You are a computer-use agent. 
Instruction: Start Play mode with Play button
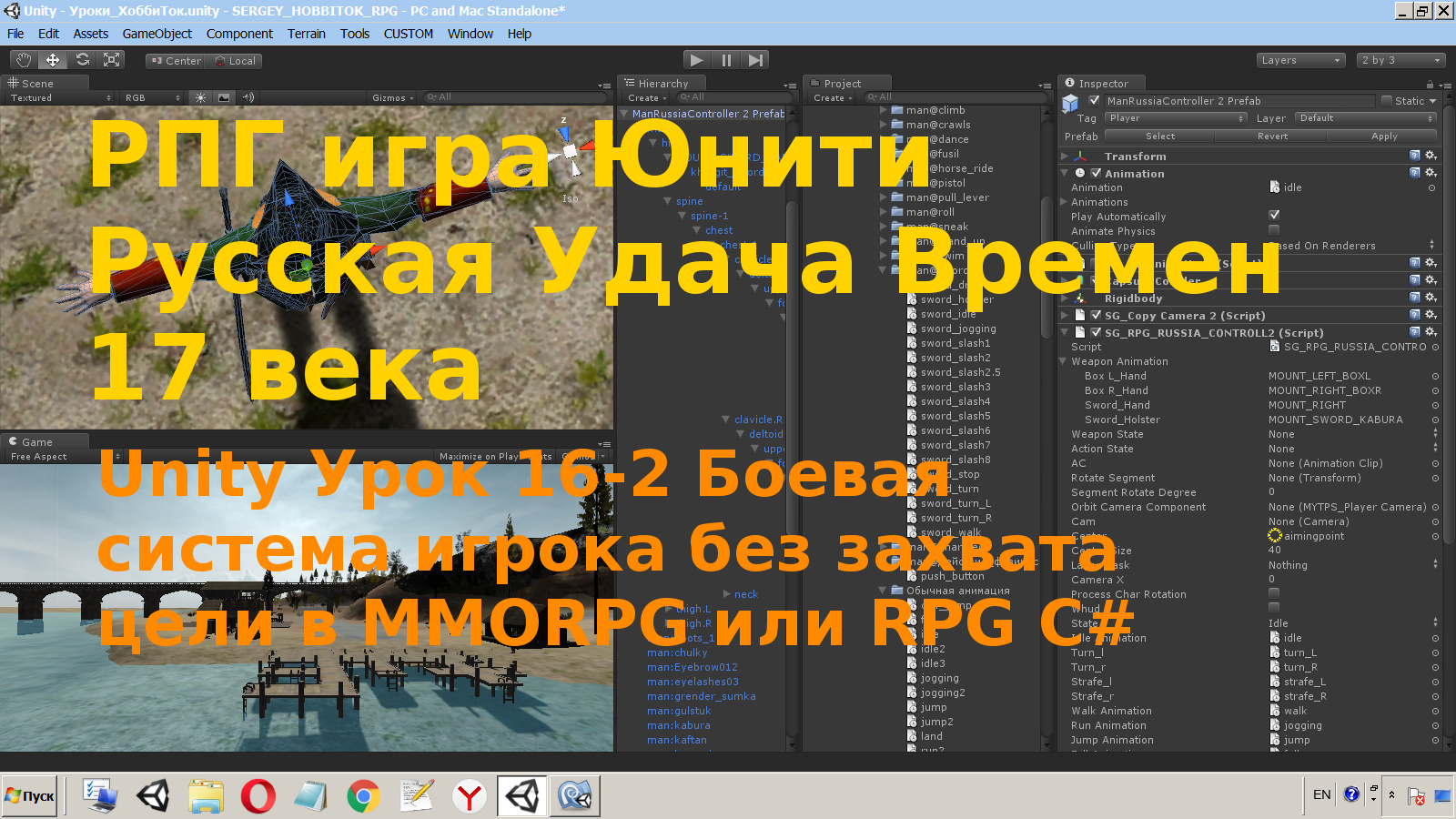(x=696, y=60)
